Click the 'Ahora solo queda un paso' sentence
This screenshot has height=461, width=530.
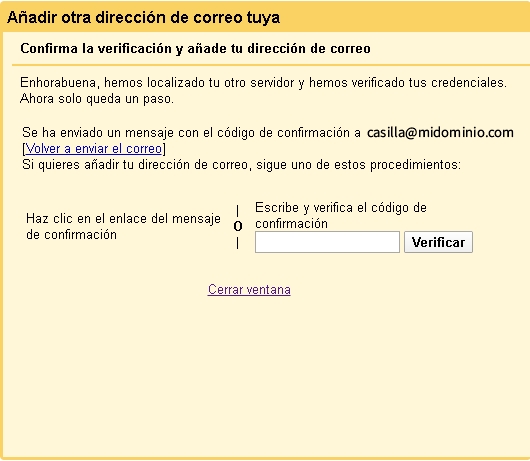[97, 99]
